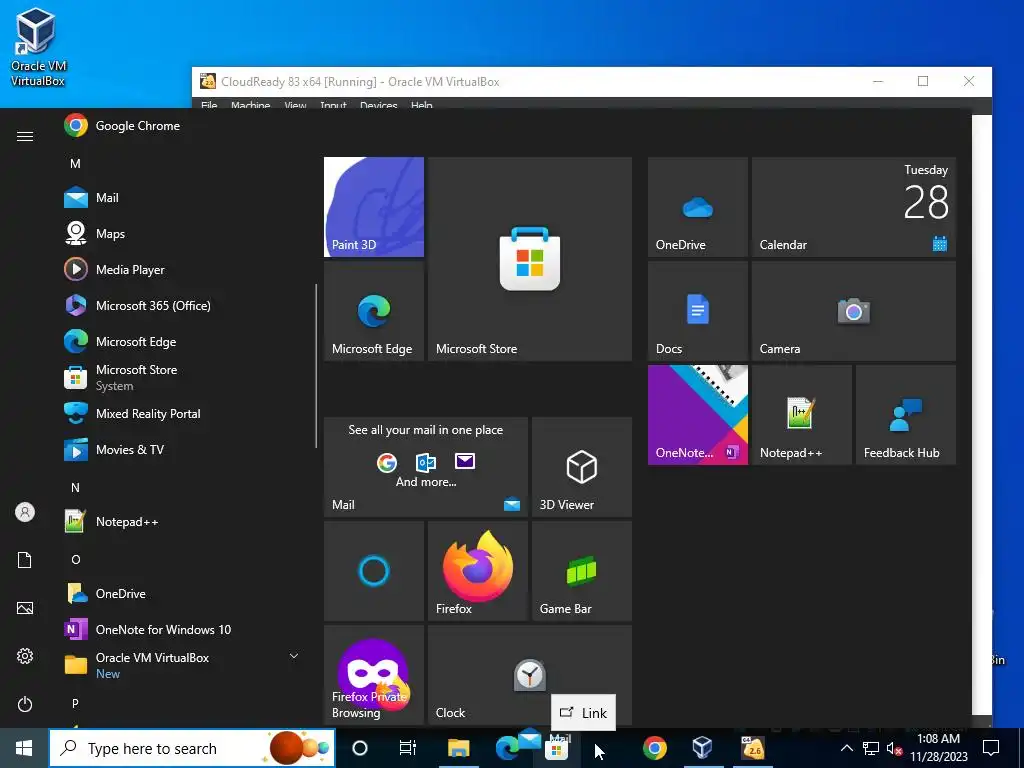Open Pictures from Start sidebar
The height and width of the screenshot is (768, 1024).
tap(25, 608)
